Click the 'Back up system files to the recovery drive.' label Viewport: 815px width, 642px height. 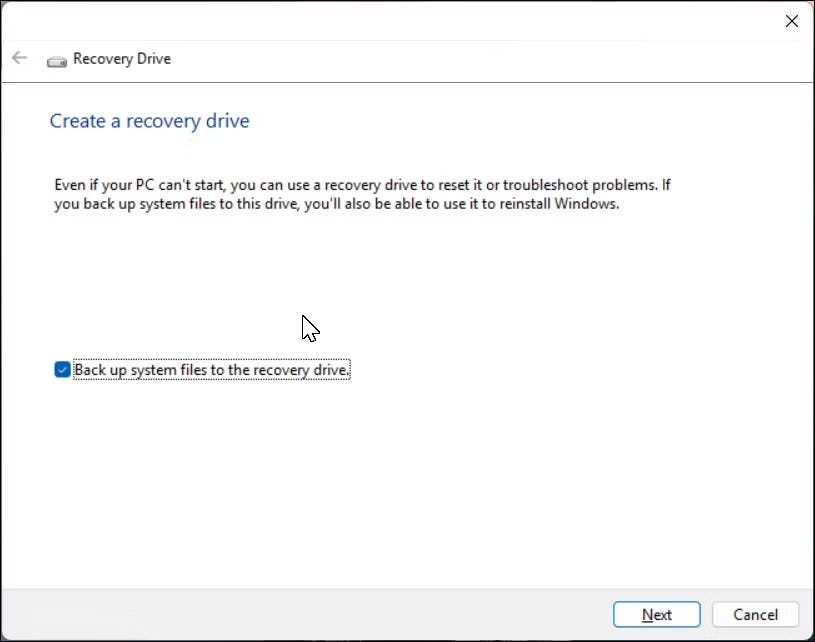pyautogui.click(x=212, y=370)
